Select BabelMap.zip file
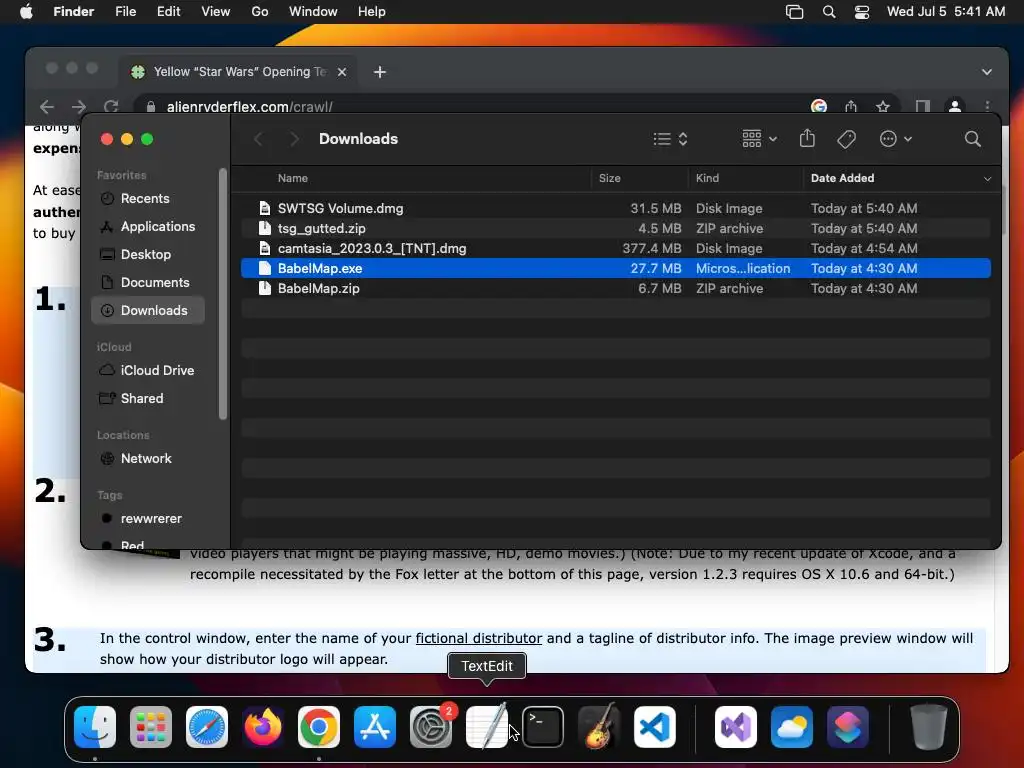 point(616,288)
